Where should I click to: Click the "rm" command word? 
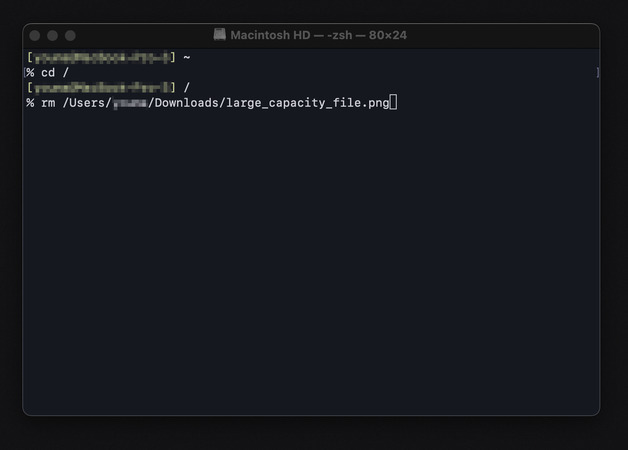(x=48, y=102)
